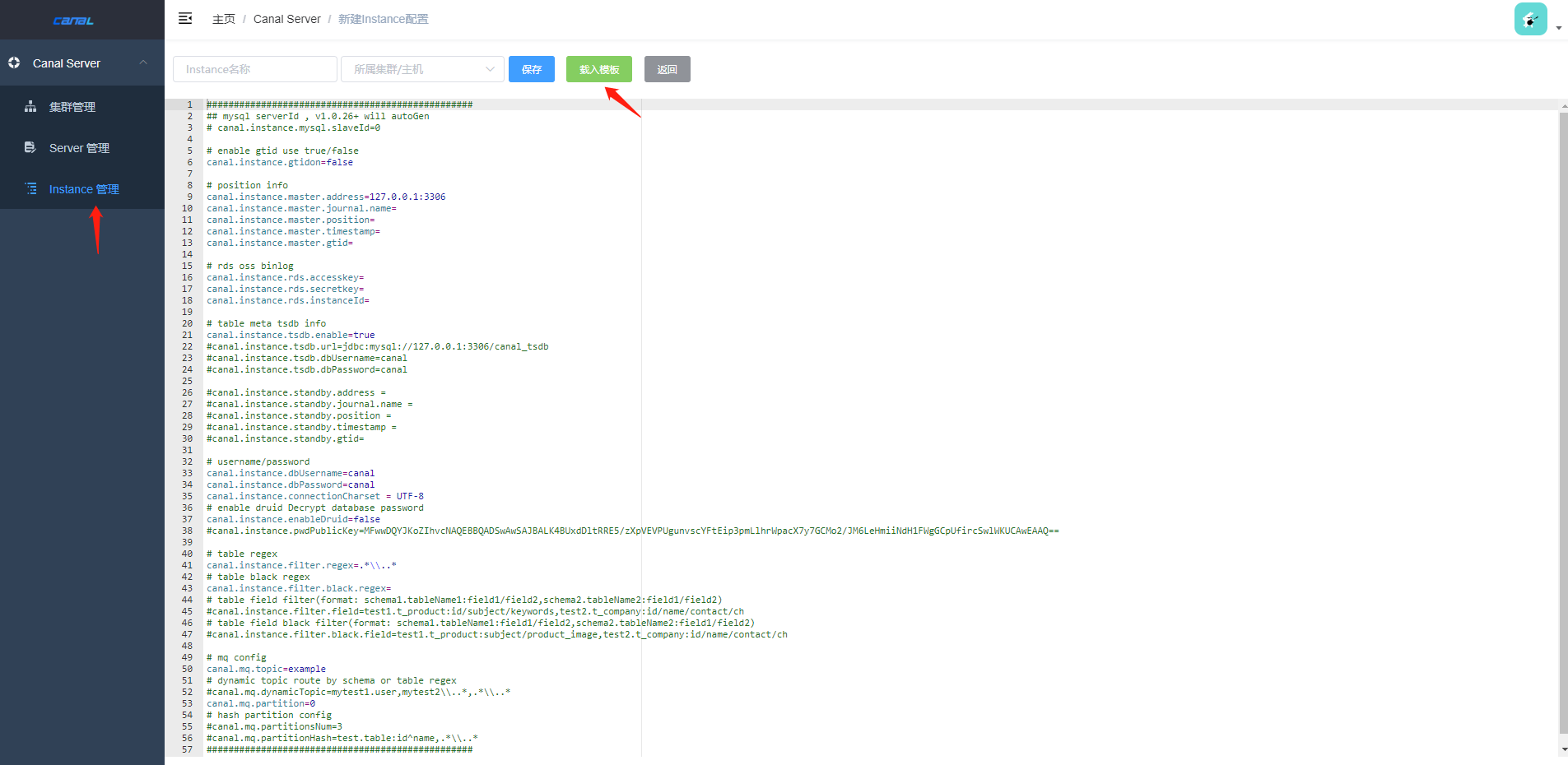The image size is (1568, 765).
Task: Click line canal.mq.partition=0
Action: click(261, 703)
